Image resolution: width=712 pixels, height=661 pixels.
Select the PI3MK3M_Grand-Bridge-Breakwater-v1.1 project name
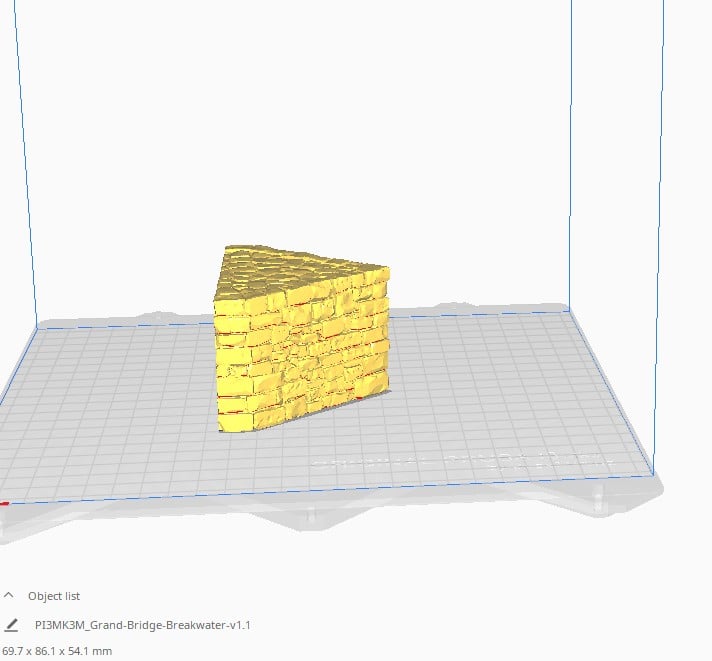coord(142,625)
